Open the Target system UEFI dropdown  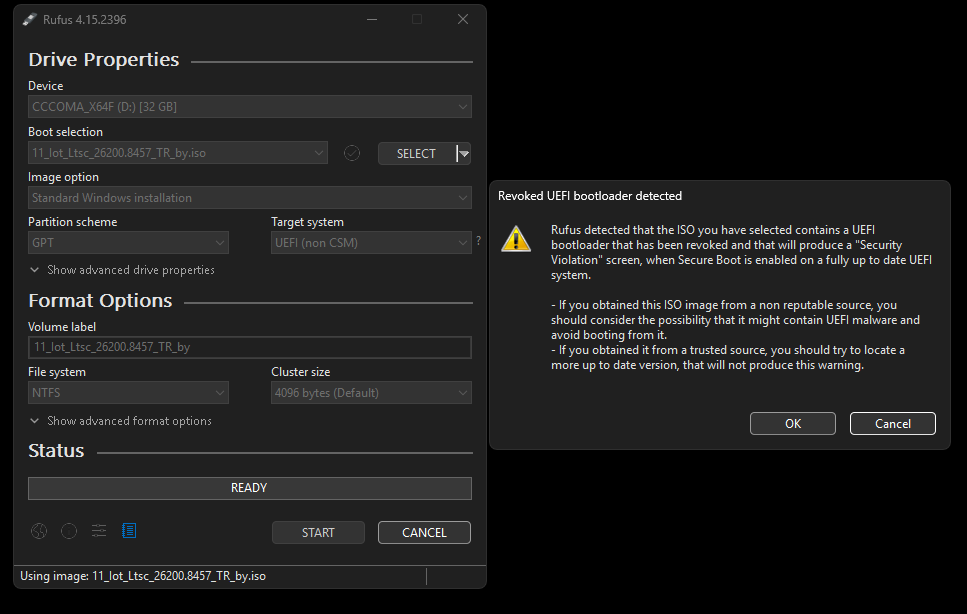point(371,243)
